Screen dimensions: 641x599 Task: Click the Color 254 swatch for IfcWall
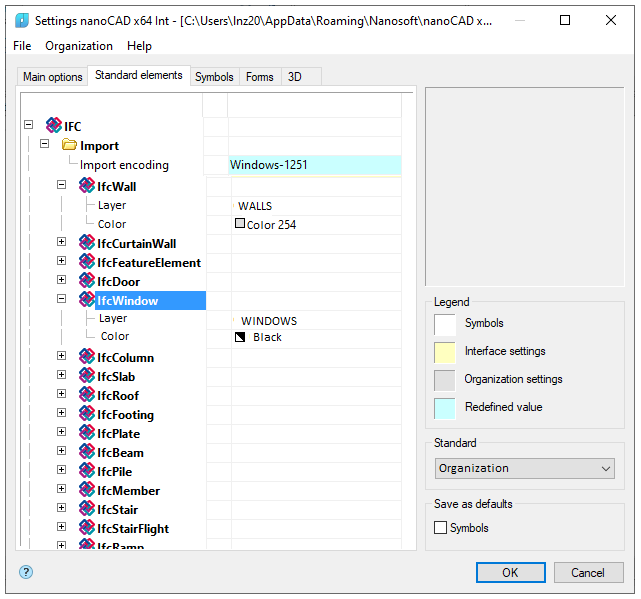(x=240, y=223)
